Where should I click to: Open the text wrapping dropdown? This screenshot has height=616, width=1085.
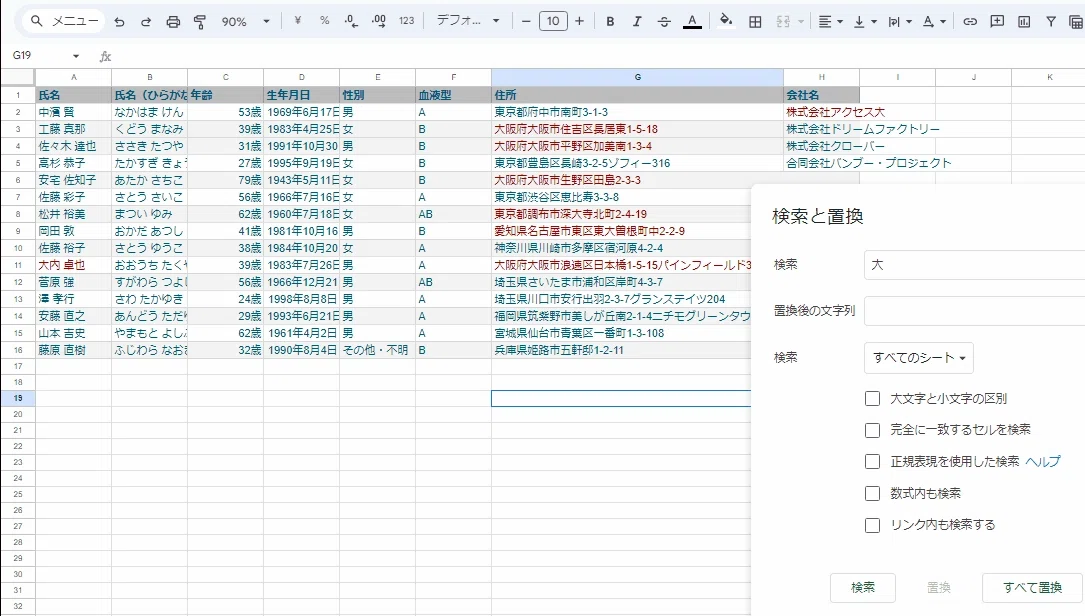pyautogui.click(x=900, y=21)
